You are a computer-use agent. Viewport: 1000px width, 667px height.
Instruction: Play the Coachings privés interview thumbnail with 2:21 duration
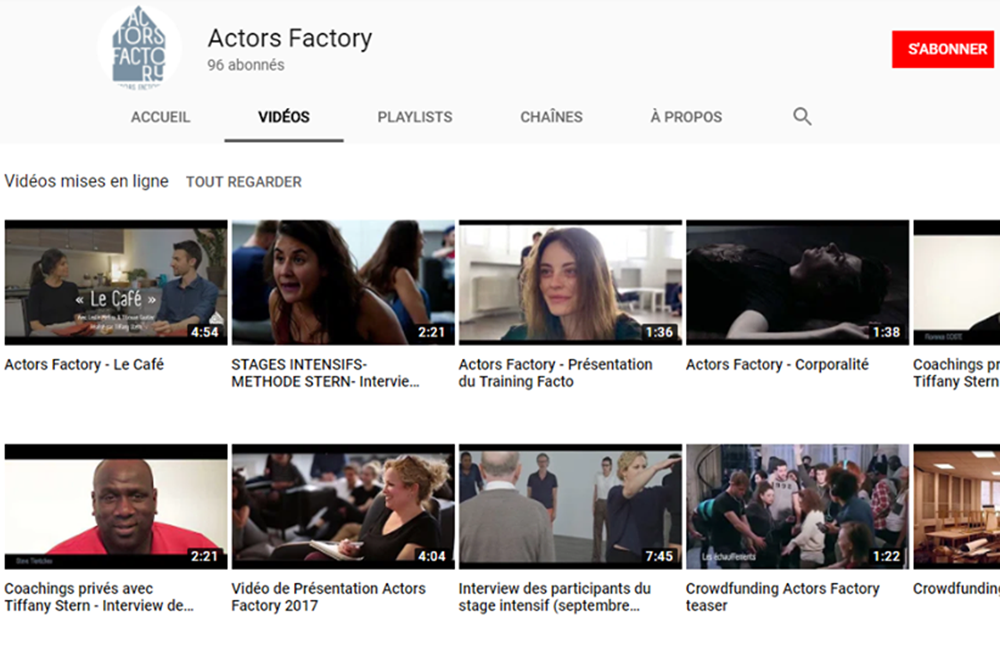116,506
